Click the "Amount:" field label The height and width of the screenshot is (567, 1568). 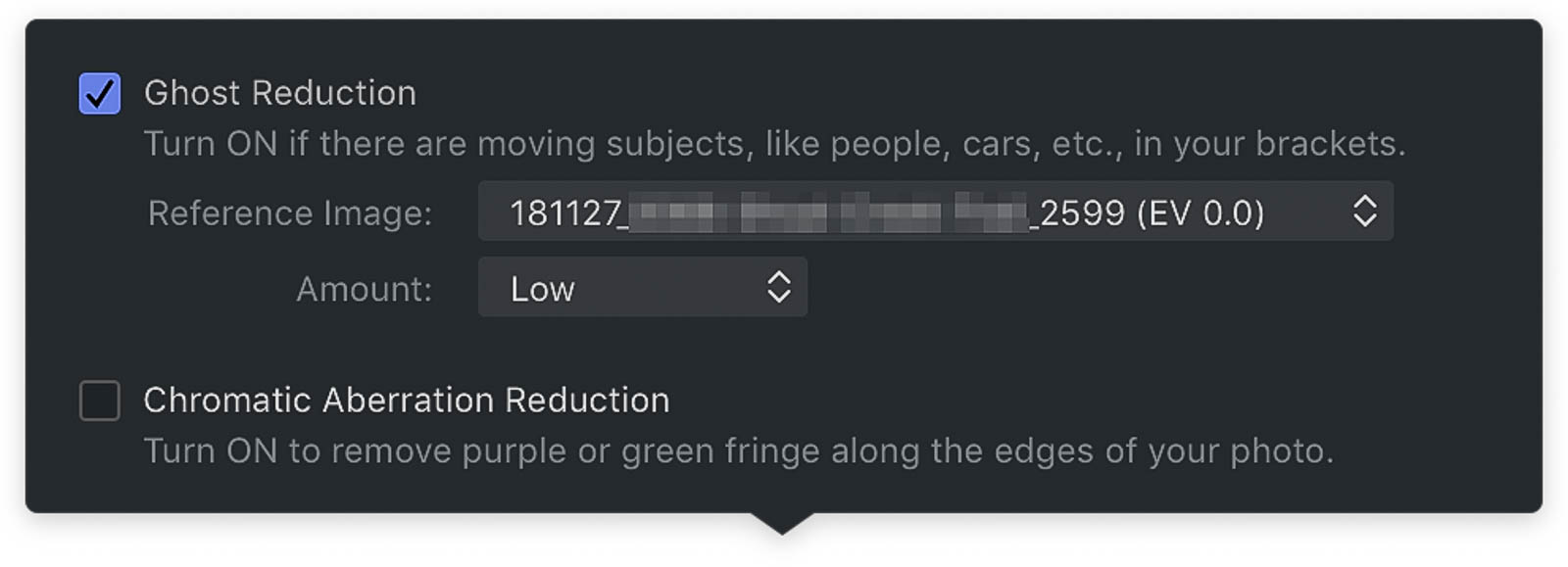(x=364, y=289)
